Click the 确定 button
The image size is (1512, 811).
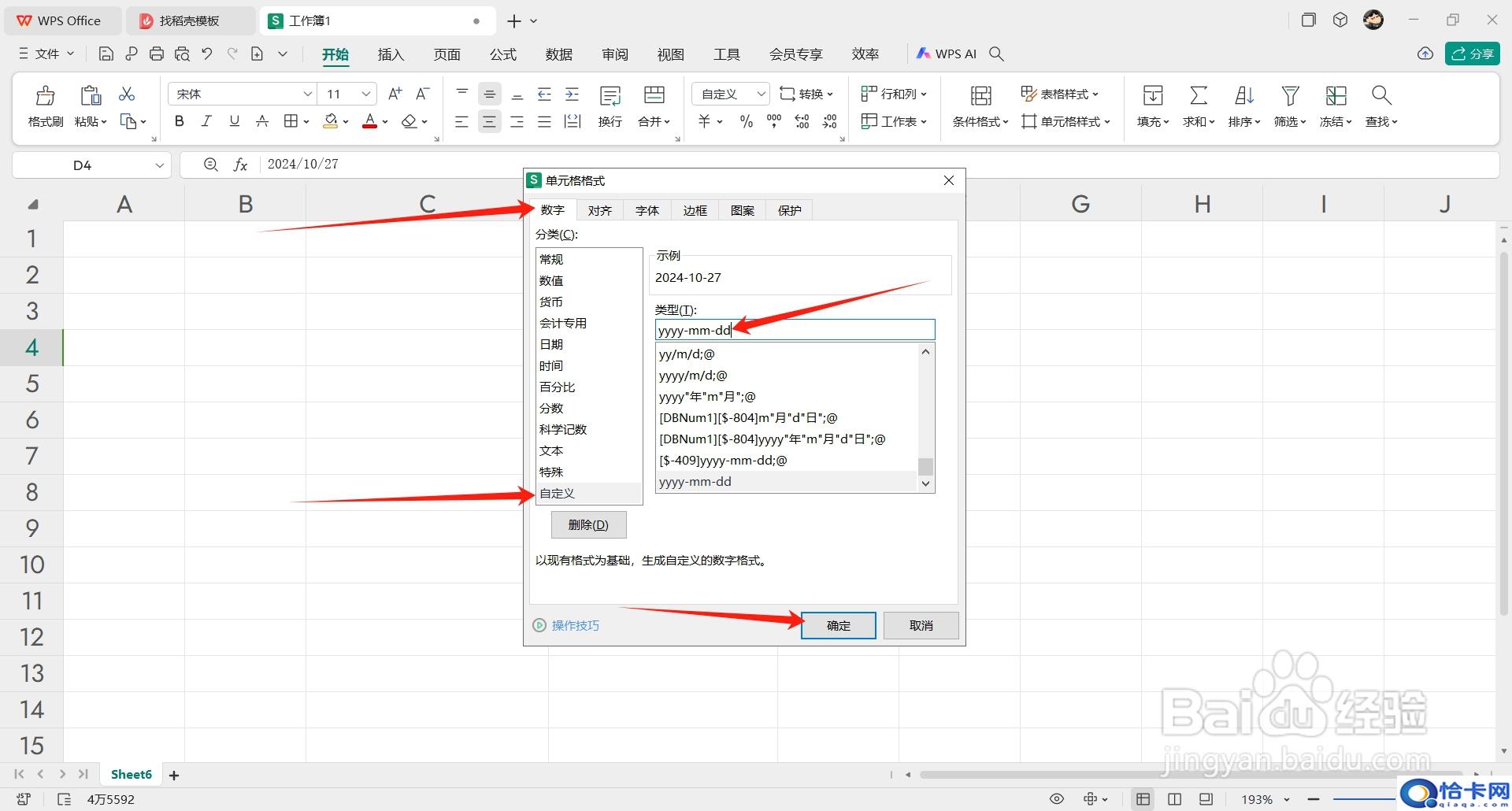coord(839,625)
